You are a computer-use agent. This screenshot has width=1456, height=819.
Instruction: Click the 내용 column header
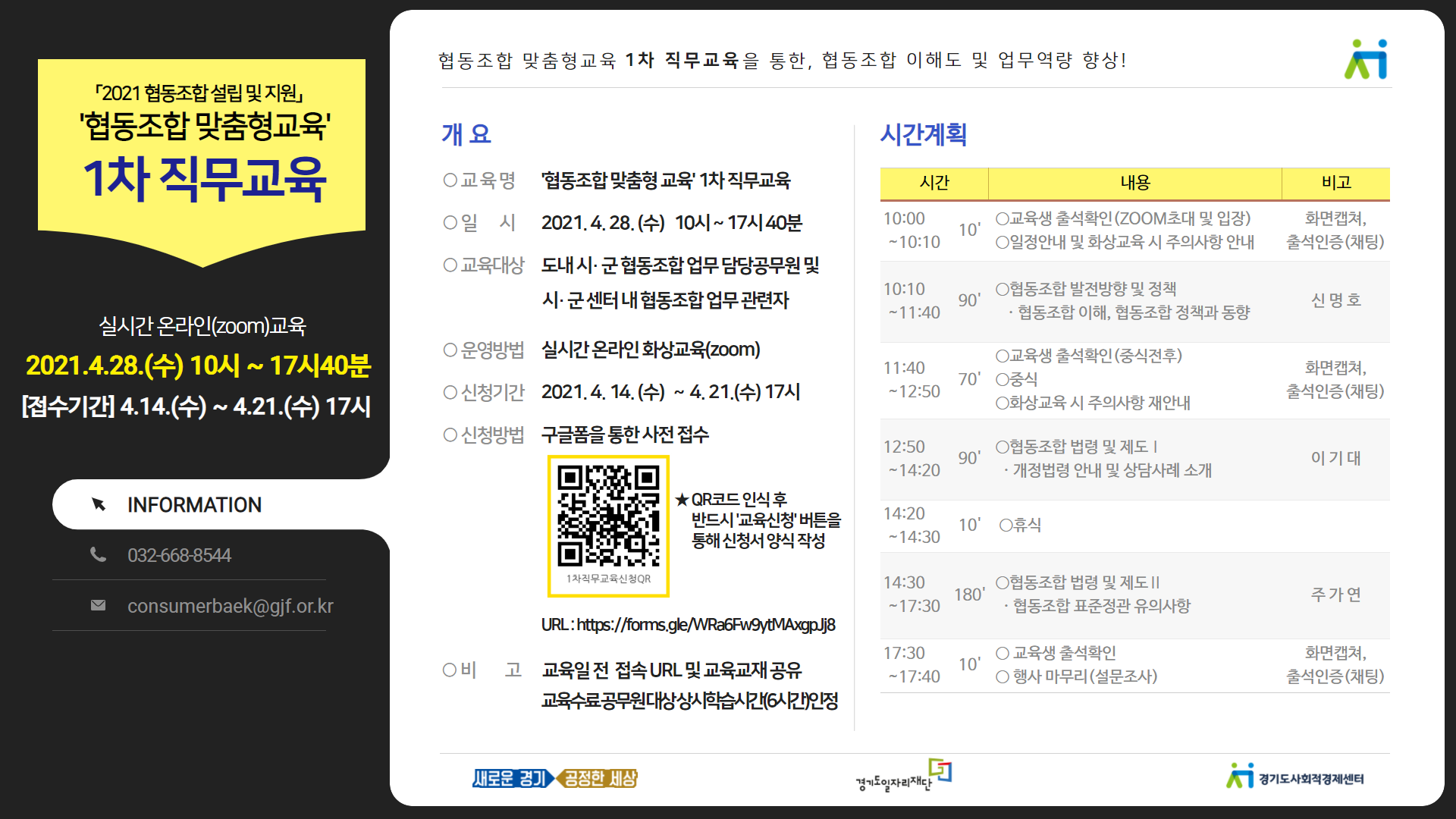tap(1135, 183)
